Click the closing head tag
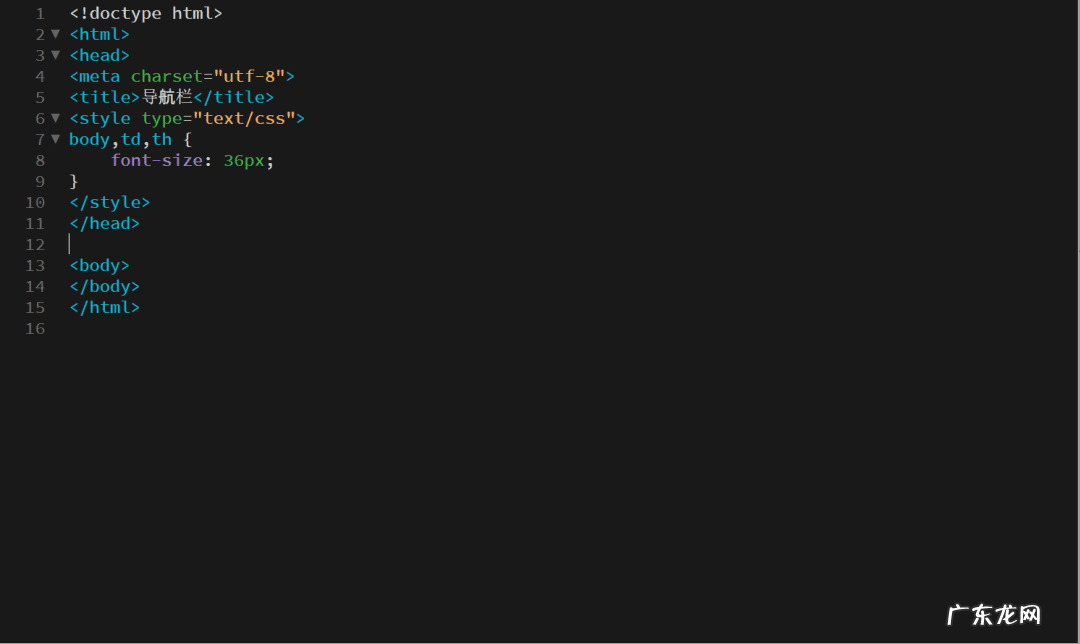 point(105,223)
